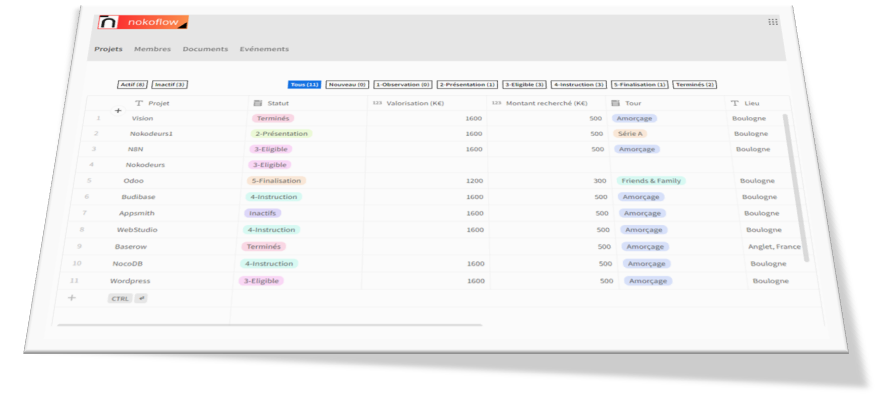Open the apps grid icon
The width and height of the screenshot is (881, 397).
click(773, 22)
